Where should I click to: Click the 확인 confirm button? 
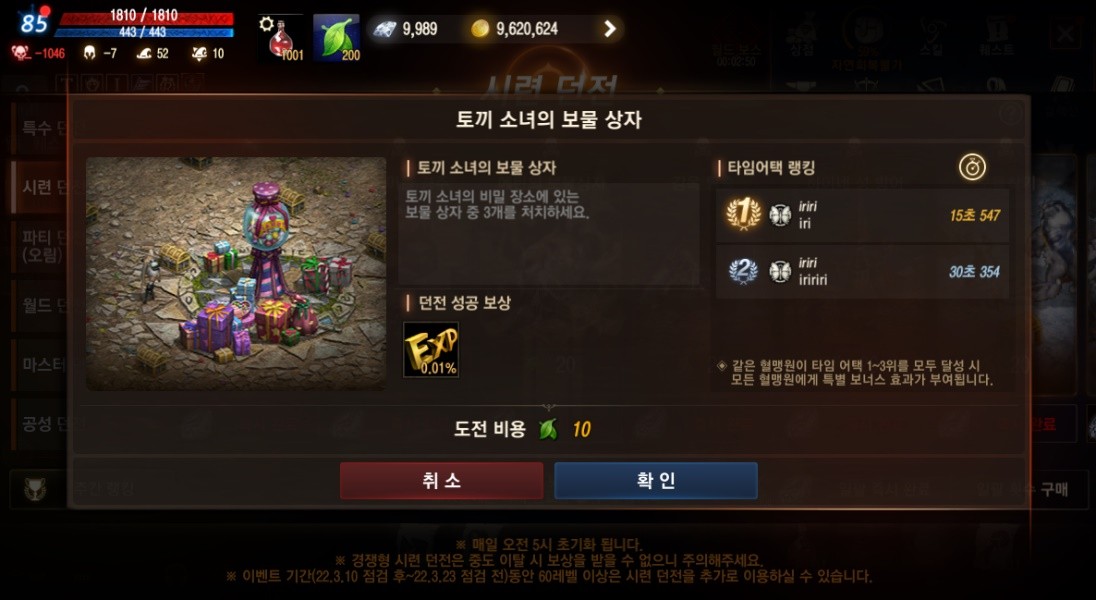656,480
